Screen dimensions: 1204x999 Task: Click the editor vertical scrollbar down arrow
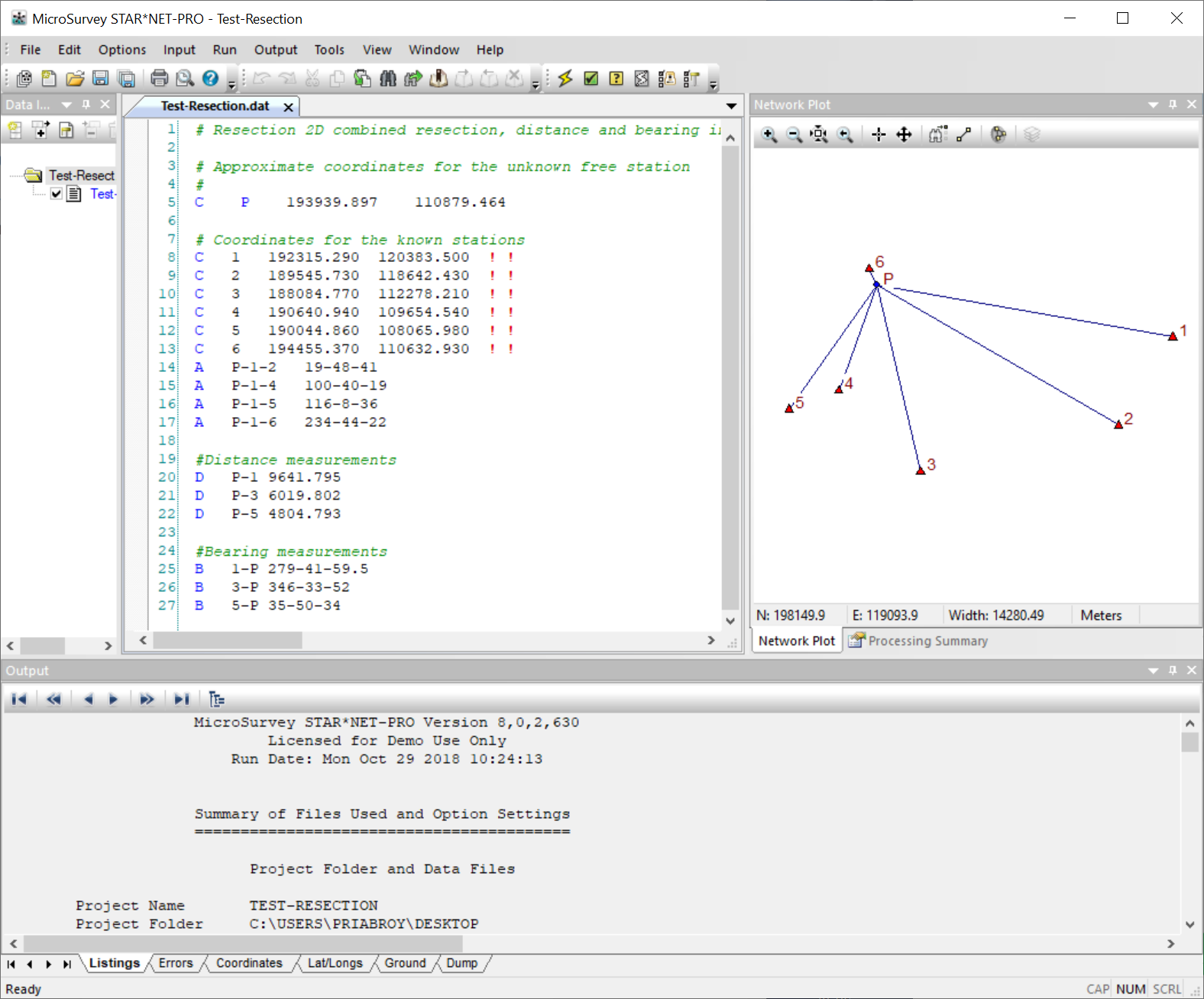click(730, 621)
